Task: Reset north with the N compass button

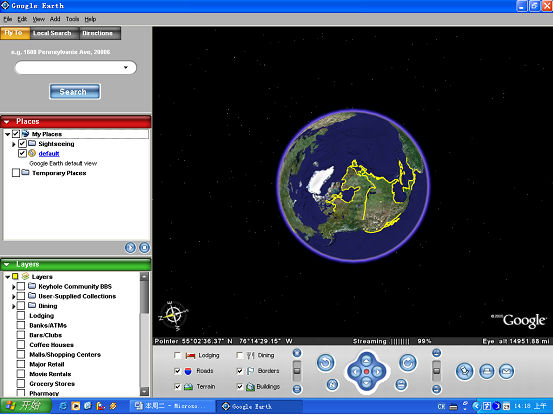Action: (332, 384)
